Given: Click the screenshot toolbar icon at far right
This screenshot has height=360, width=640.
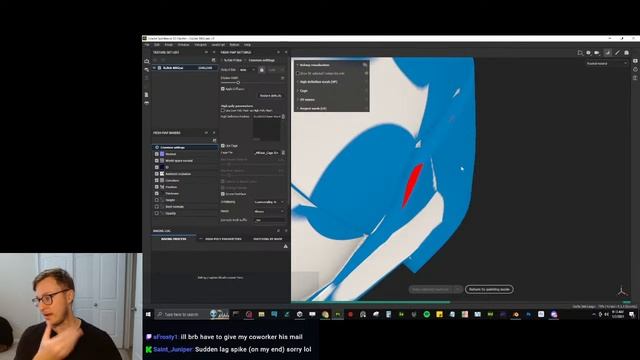Looking at the screenshot, I should pos(627,53).
